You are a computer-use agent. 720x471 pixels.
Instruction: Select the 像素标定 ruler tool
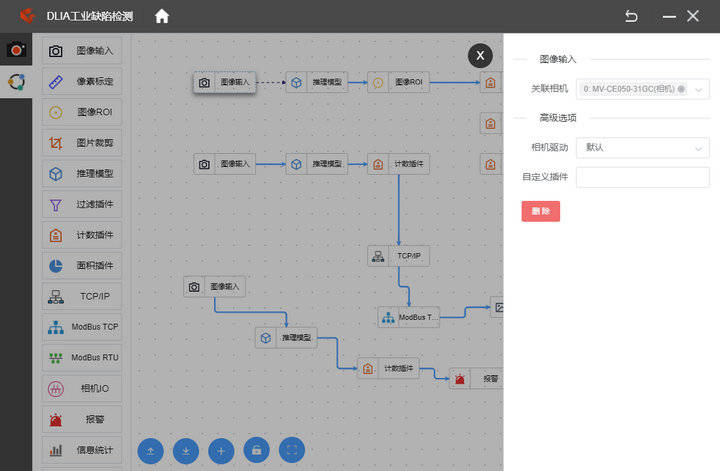pos(82,81)
